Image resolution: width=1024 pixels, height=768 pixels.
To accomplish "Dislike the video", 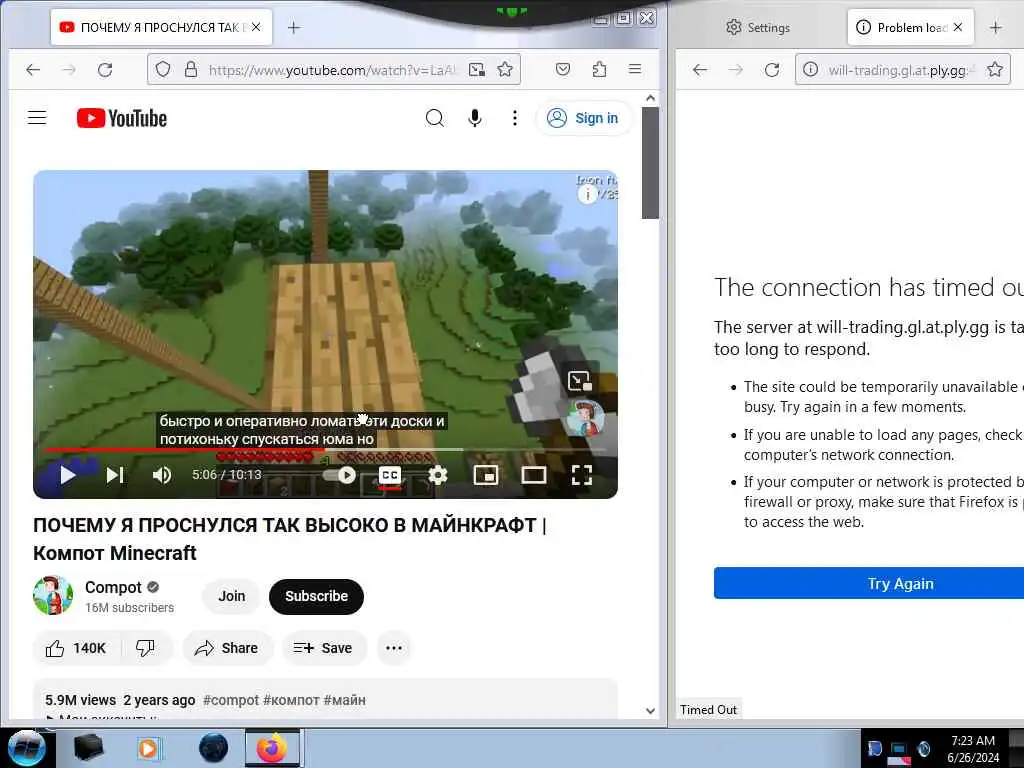I will pos(145,648).
